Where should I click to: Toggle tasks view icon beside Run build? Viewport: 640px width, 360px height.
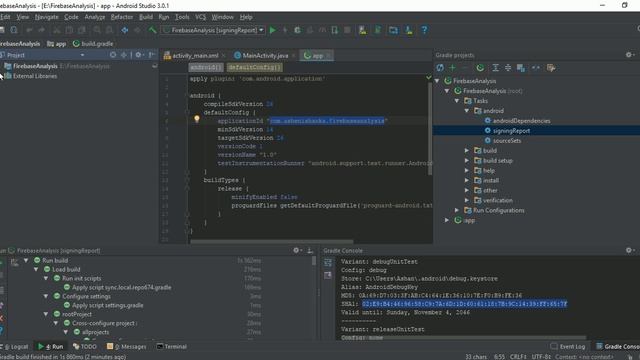click(14, 262)
